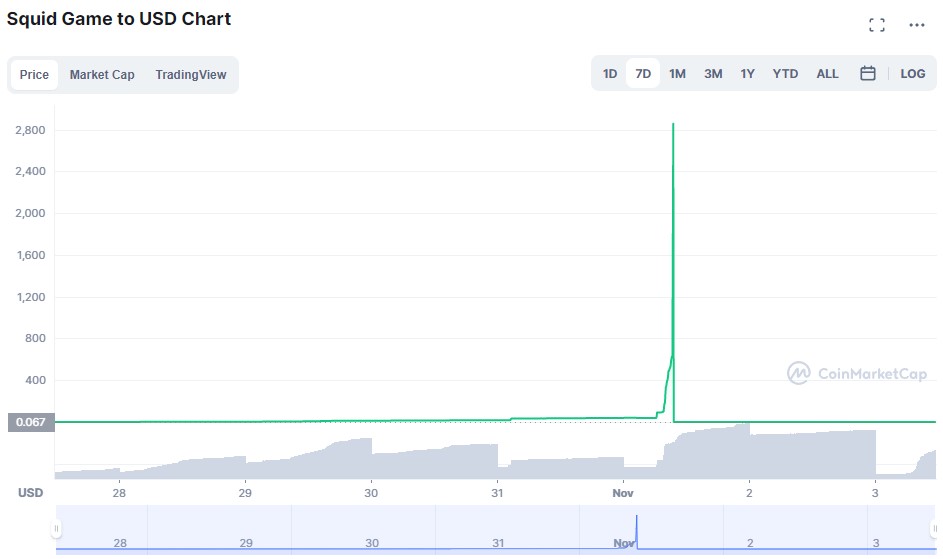Click the 31 date label on x-axis
The image size is (943, 559).
pos(497,493)
